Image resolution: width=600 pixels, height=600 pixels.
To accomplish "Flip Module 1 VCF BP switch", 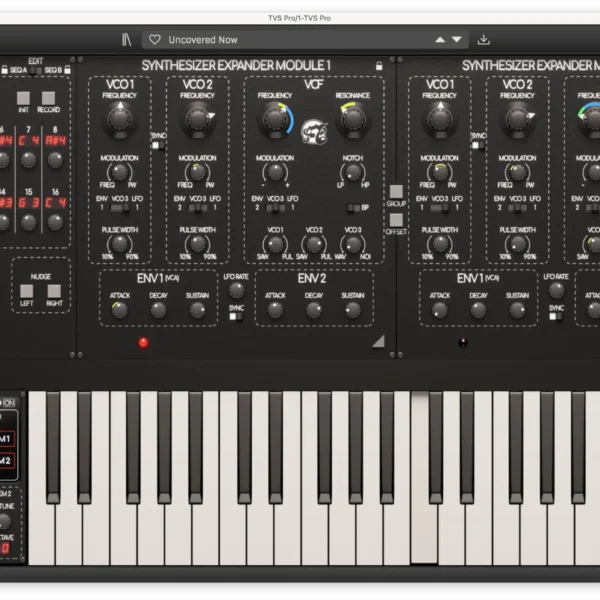I will [353, 208].
